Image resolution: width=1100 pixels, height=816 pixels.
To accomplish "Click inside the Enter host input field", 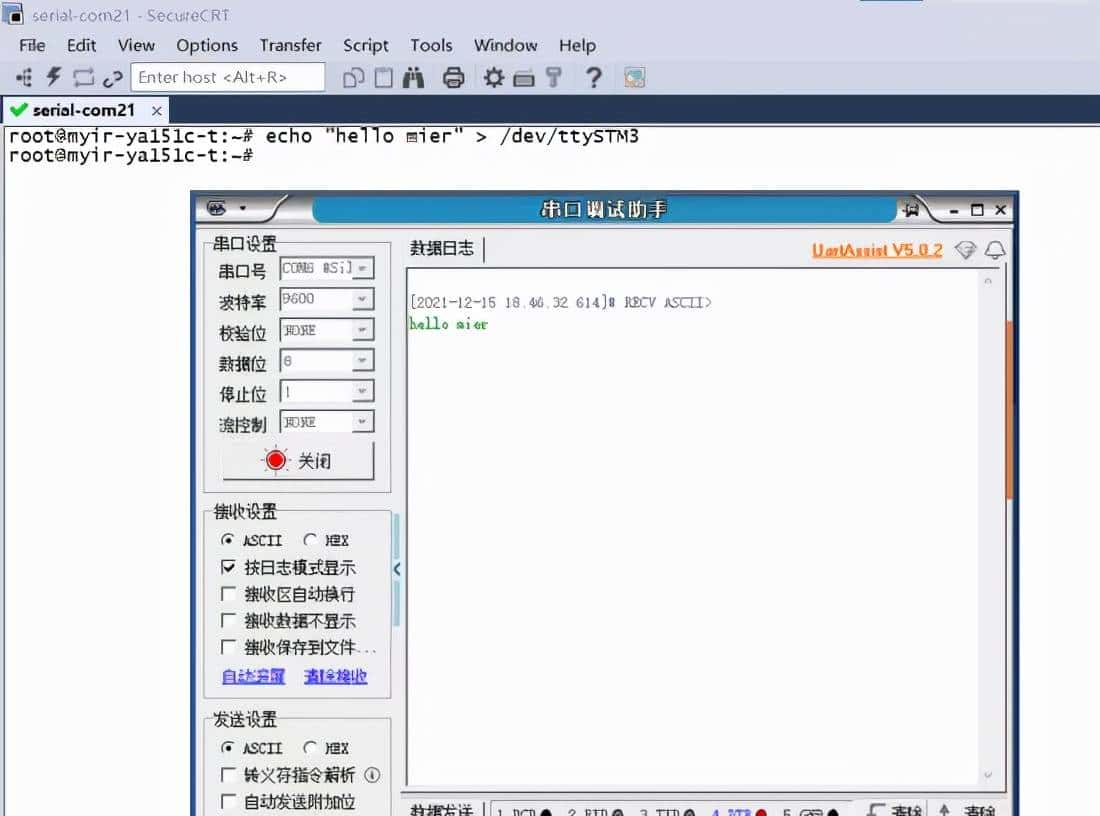I will (228, 77).
